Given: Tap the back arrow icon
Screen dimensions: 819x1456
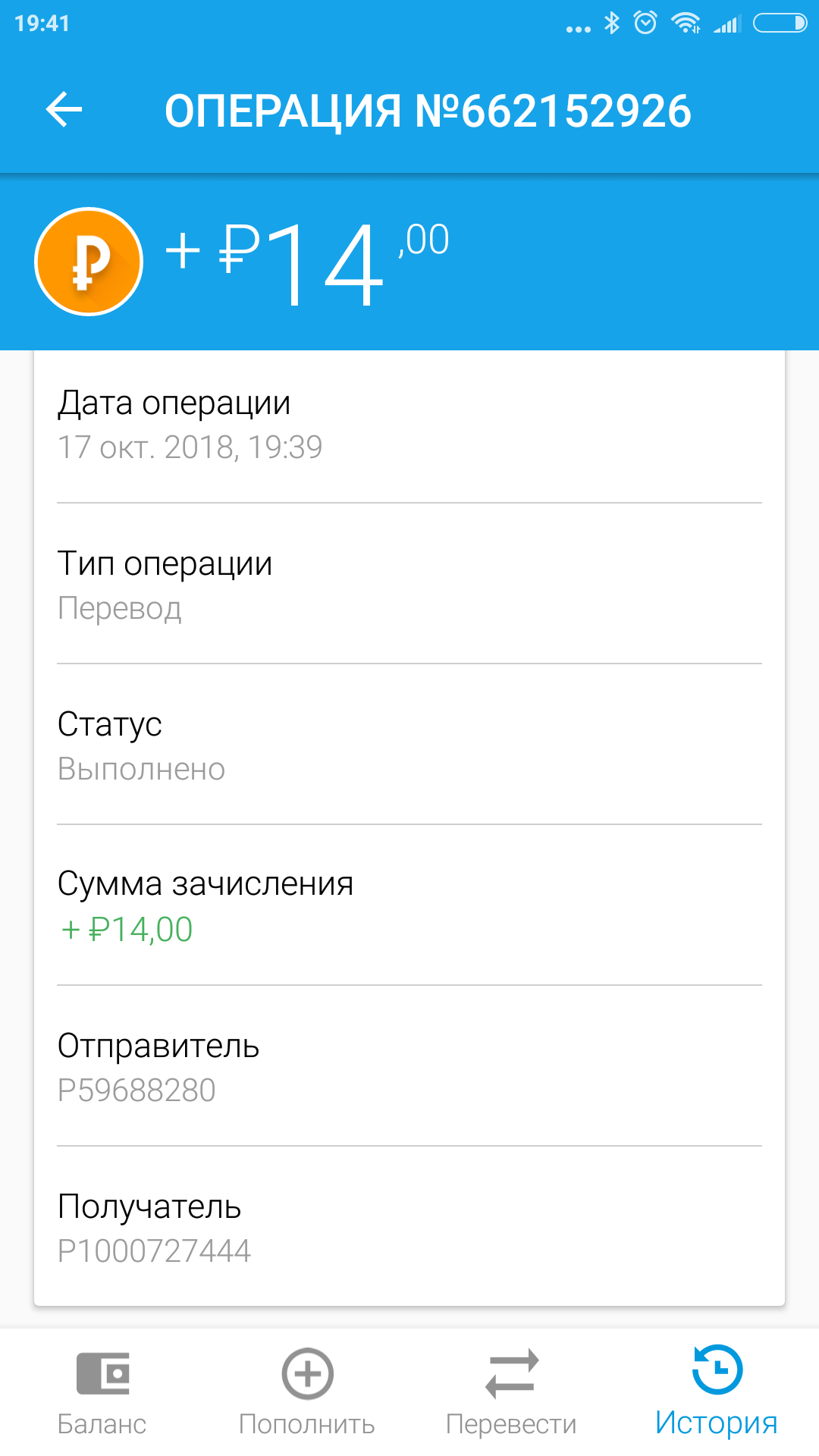Looking at the screenshot, I should [x=64, y=110].
